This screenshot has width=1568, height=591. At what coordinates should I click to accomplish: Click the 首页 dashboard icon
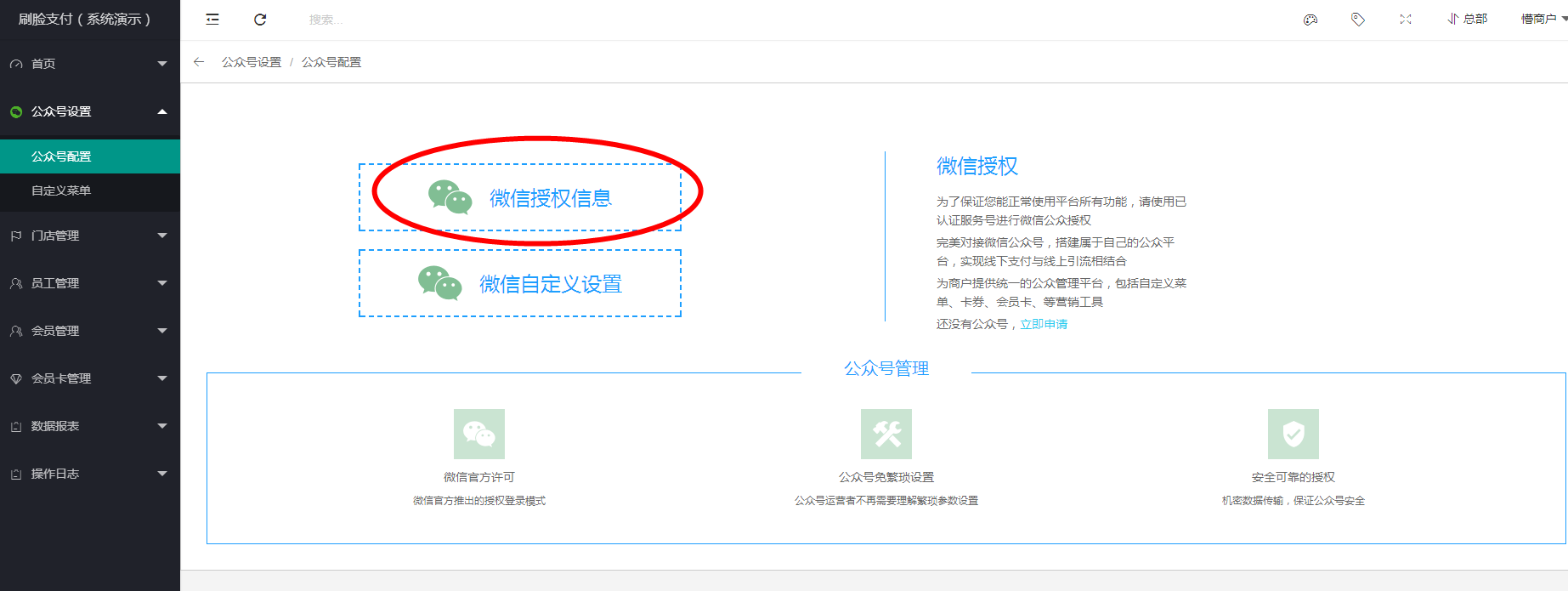(16, 64)
